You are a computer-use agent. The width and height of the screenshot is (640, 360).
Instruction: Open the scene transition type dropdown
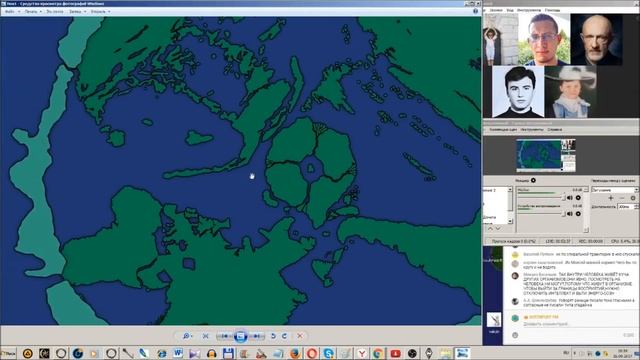(614, 190)
